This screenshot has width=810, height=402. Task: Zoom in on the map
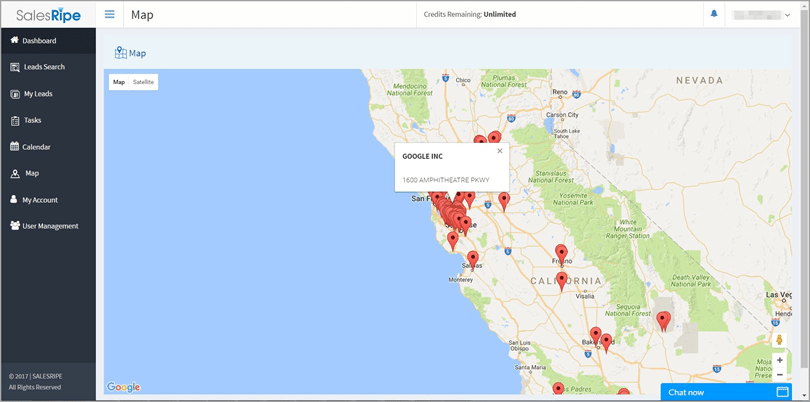780,360
